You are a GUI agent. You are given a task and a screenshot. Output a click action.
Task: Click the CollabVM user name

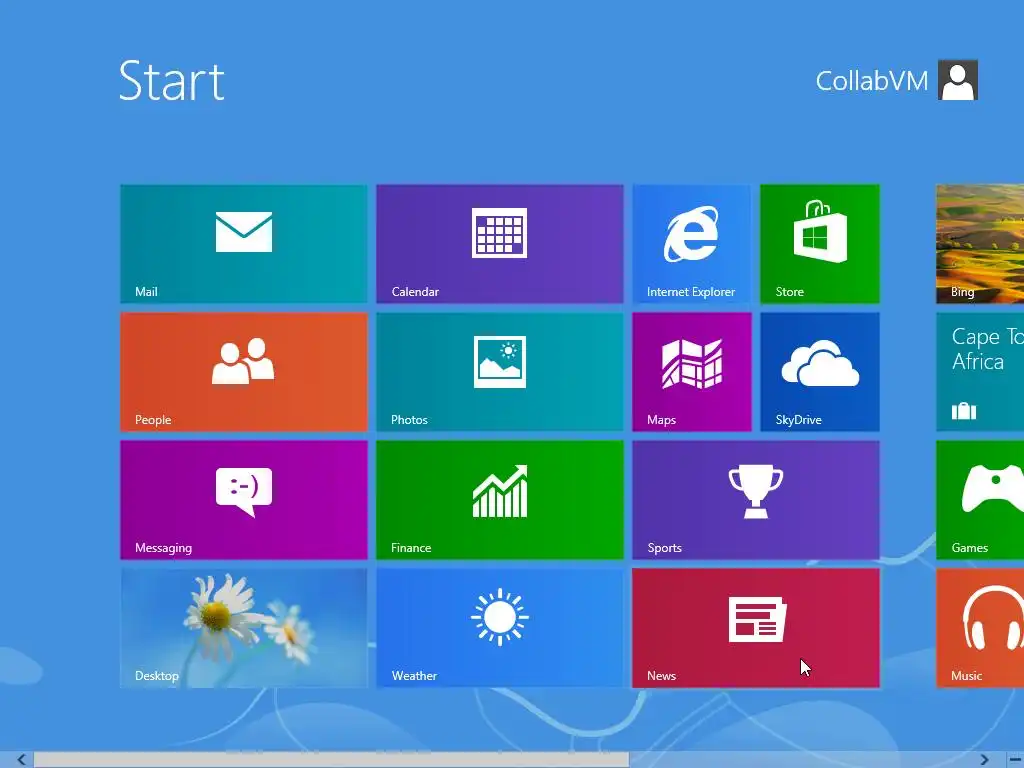(x=871, y=81)
